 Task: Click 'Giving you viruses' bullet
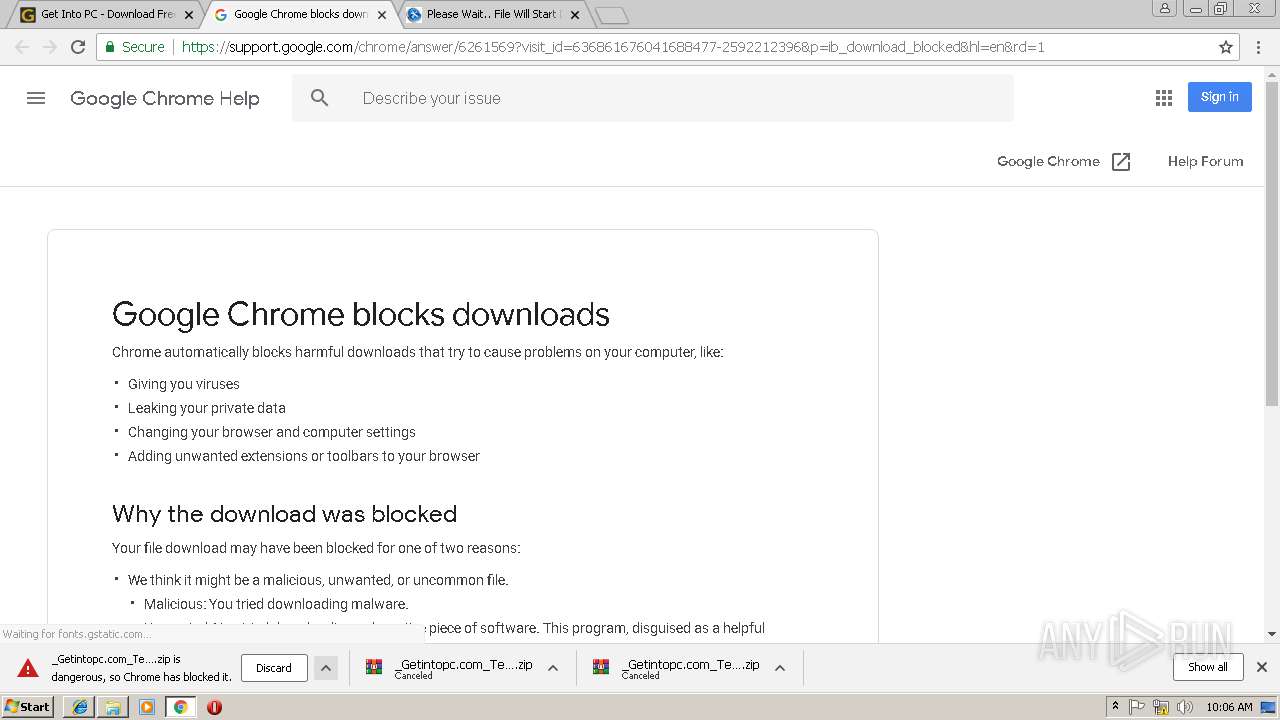[x=184, y=384]
